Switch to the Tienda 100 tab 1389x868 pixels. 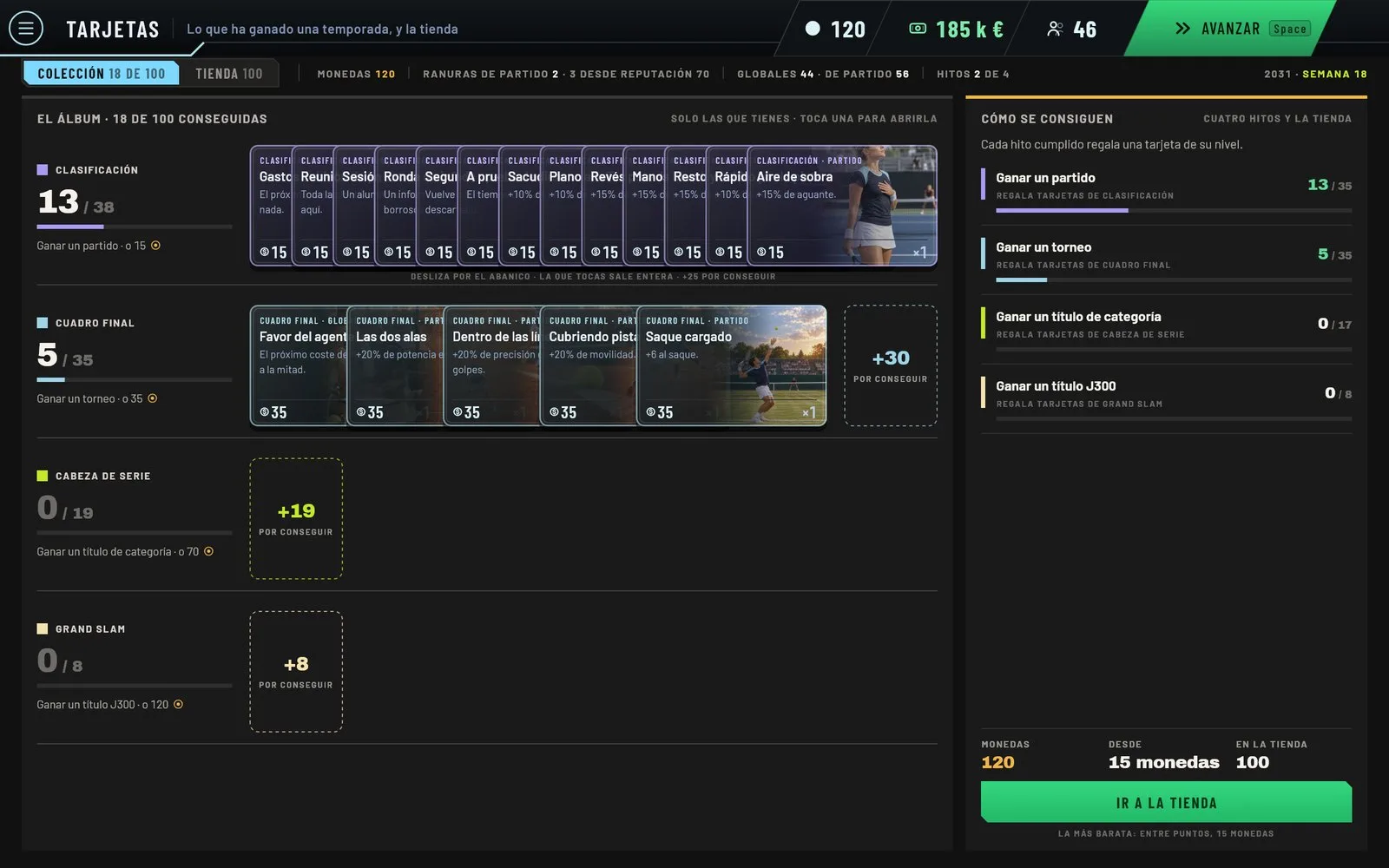[x=228, y=74]
